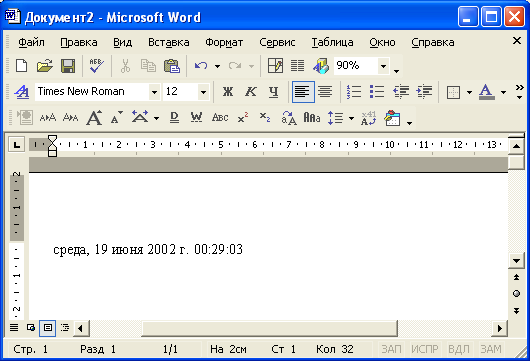This screenshot has height=361, width=530.
Task: Decrease the paragraph indent
Action: click(x=401, y=92)
